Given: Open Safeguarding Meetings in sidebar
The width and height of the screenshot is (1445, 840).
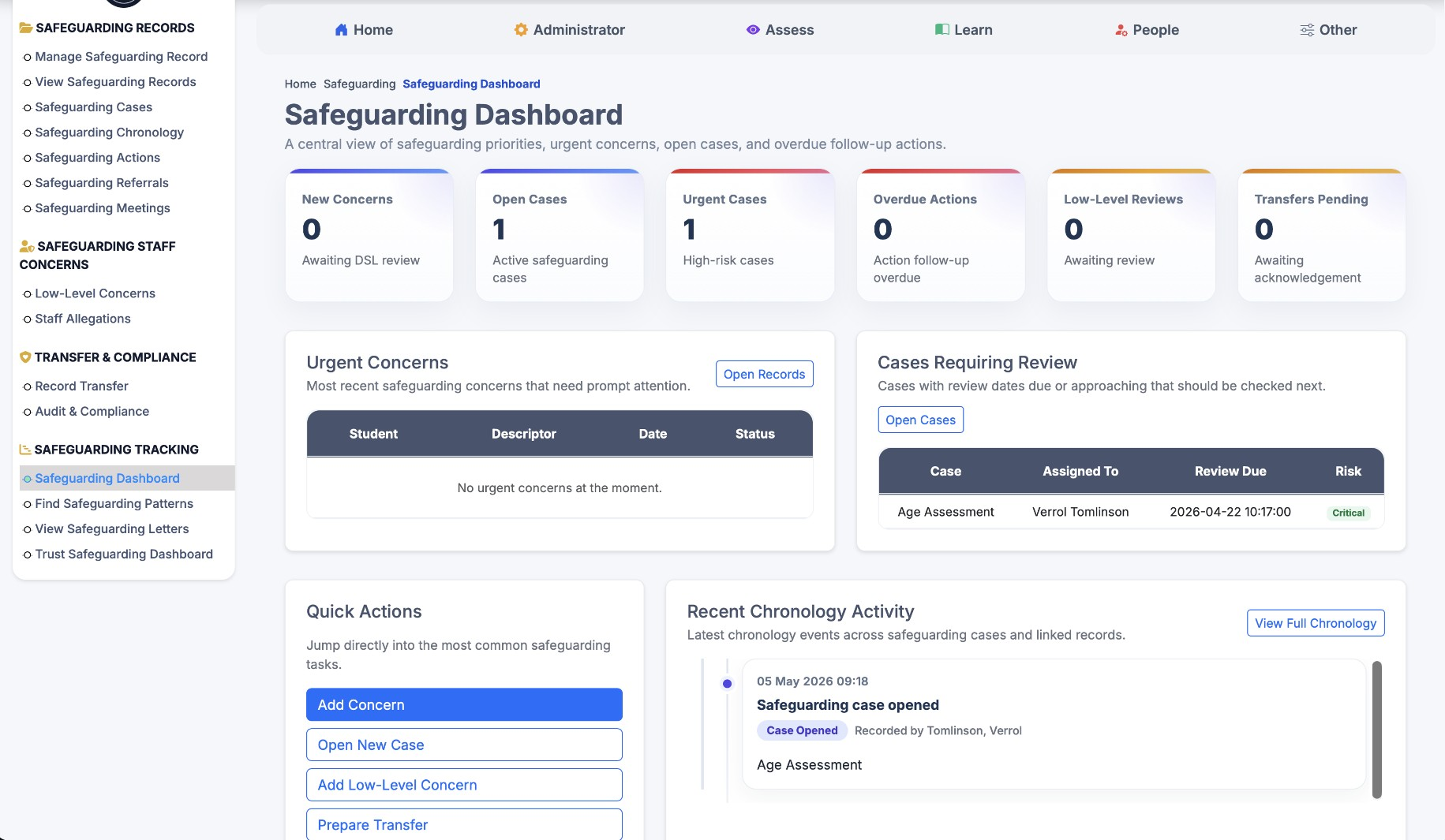Looking at the screenshot, I should pyautogui.click(x=103, y=208).
